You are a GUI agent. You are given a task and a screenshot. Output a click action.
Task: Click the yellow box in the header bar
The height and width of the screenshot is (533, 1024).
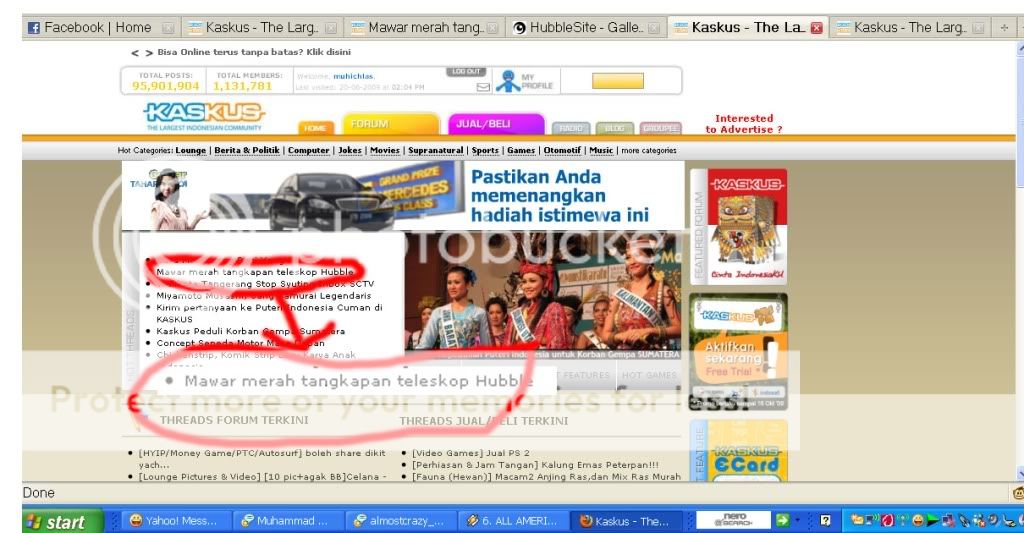point(618,80)
